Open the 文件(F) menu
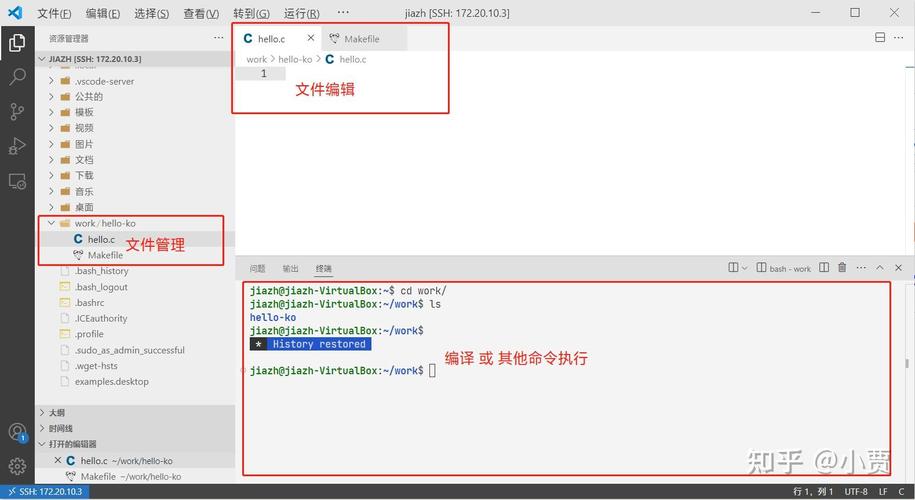 click(54, 13)
